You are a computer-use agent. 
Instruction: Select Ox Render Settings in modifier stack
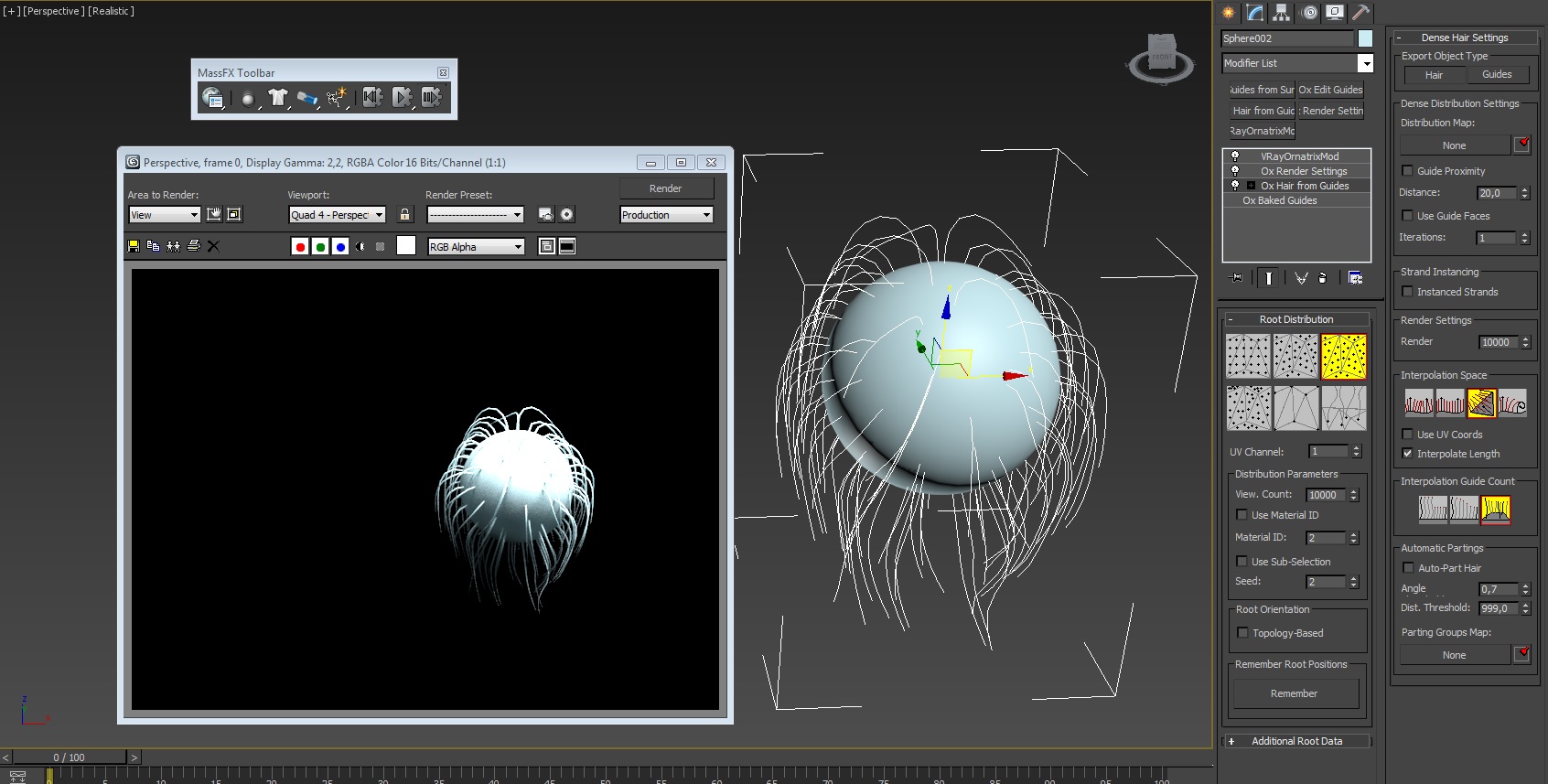(x=1303, y=171)
